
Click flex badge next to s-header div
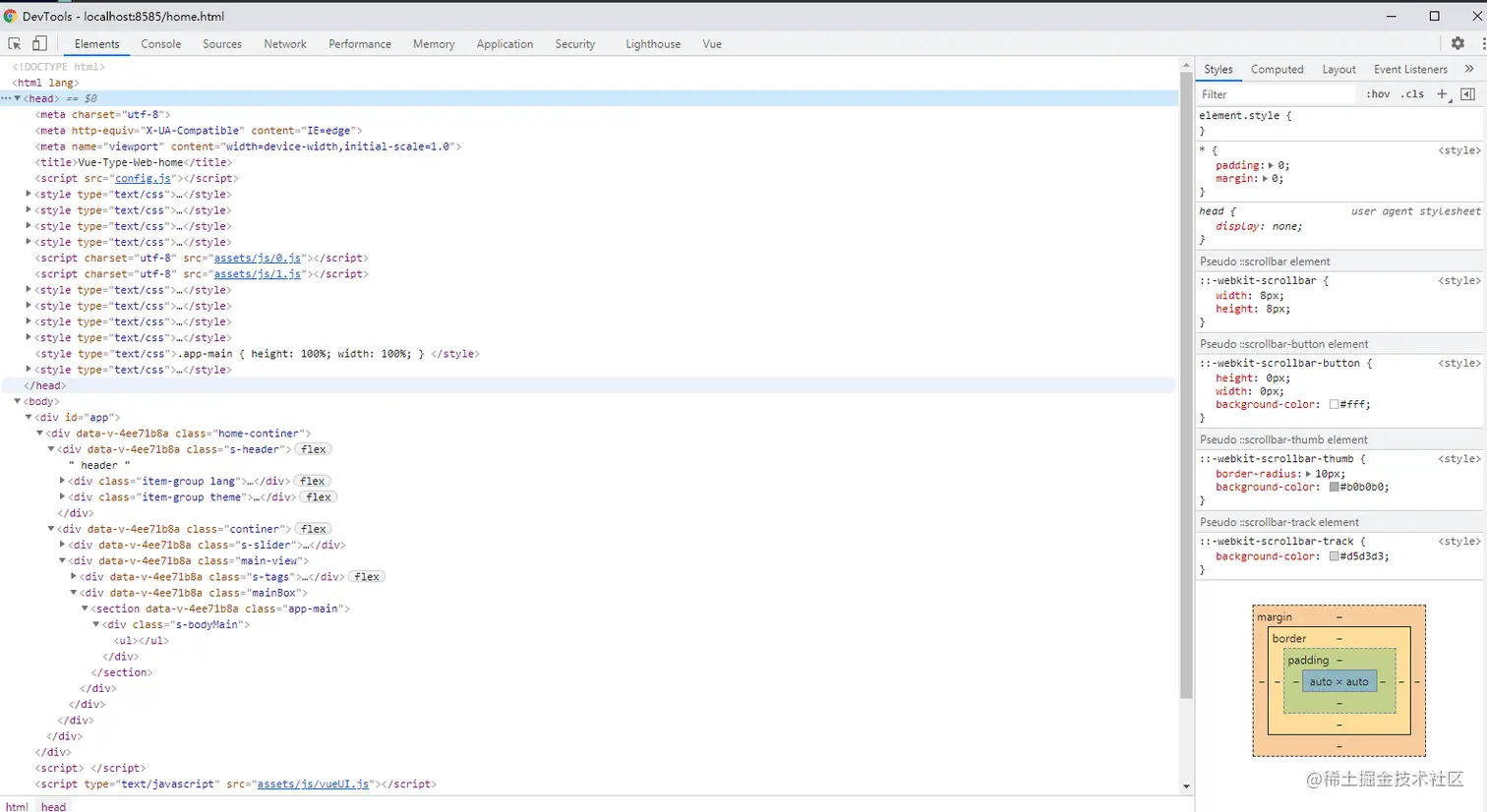[x=314, y=449]
